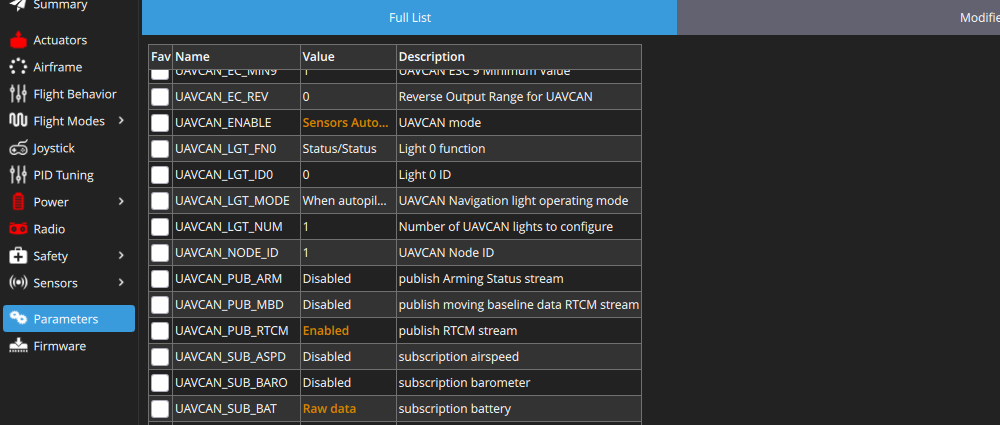Select the UAVCAN_LGT_NUM parameter name
Image resolution: width=1000 pixels, height=425 pixels.
pos(229,227)
